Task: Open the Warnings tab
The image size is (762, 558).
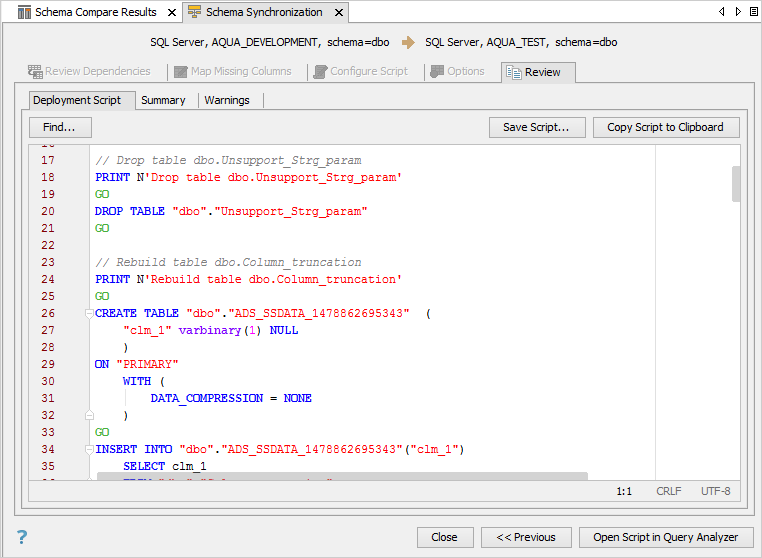Action: pyautogui.click(x=227, y=100)
